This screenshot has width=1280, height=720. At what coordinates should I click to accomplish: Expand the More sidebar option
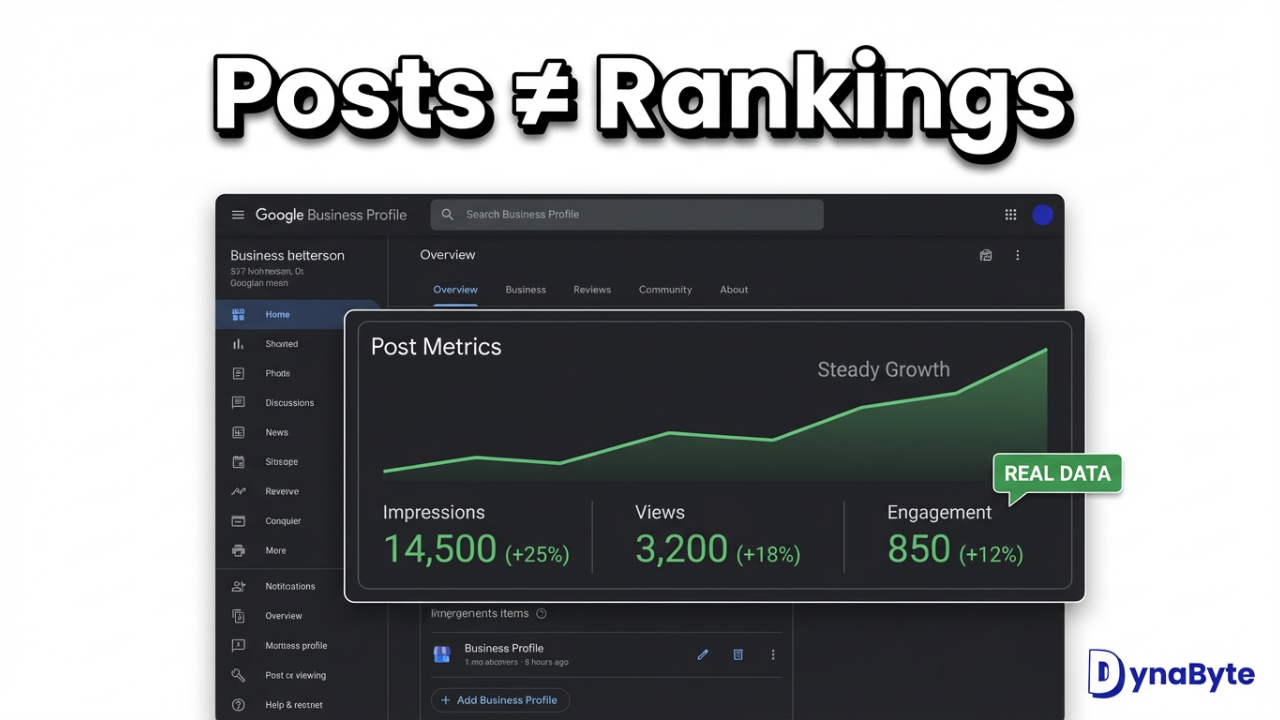[275, 550]
